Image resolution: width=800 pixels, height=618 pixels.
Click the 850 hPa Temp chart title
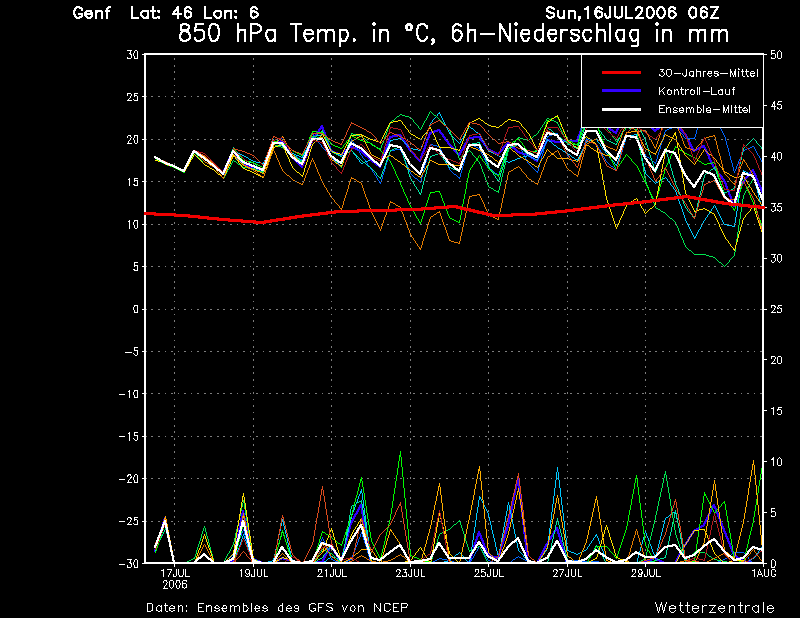[x=453, y=34]
